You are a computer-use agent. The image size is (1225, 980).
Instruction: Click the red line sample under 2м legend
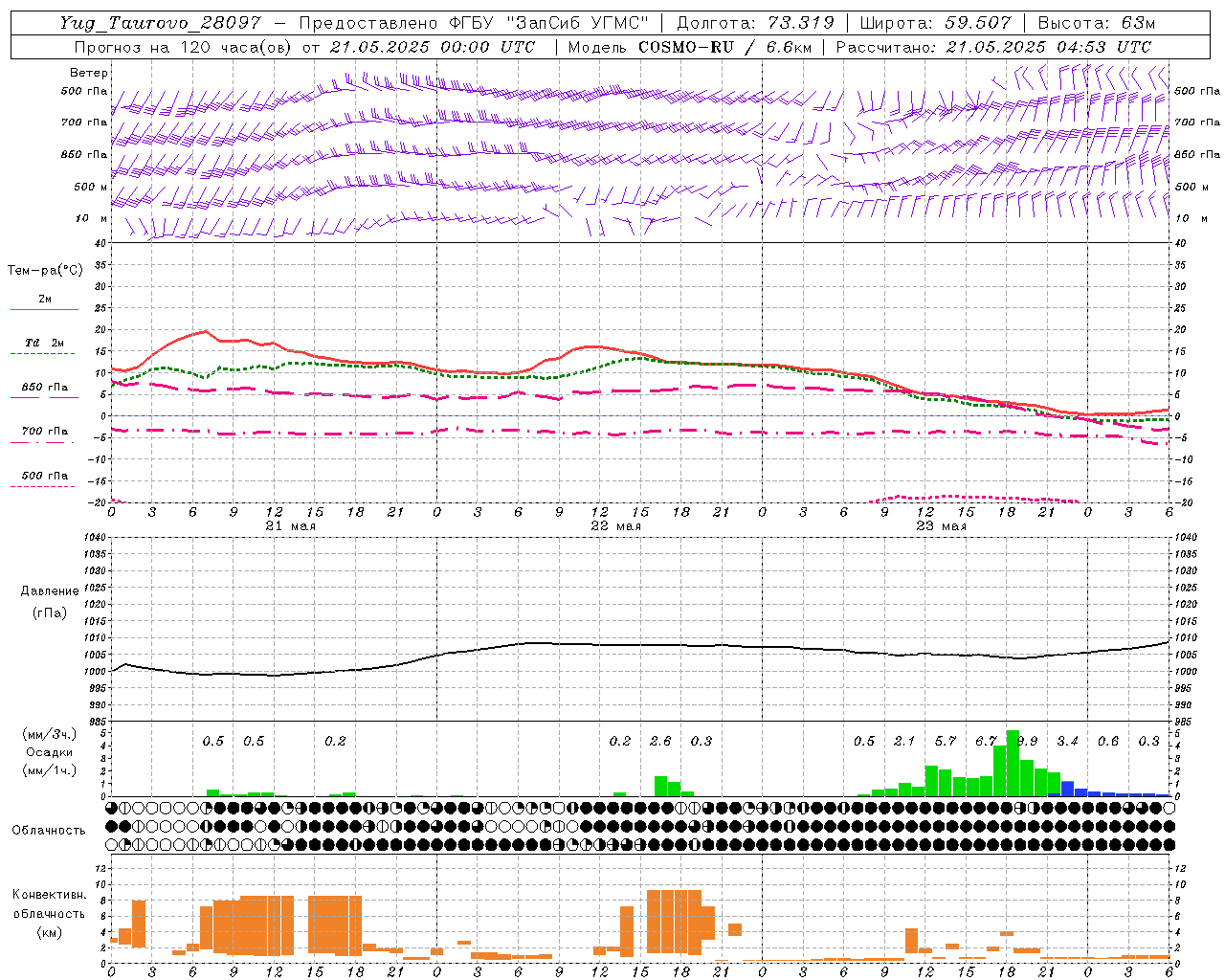point(44,310)
